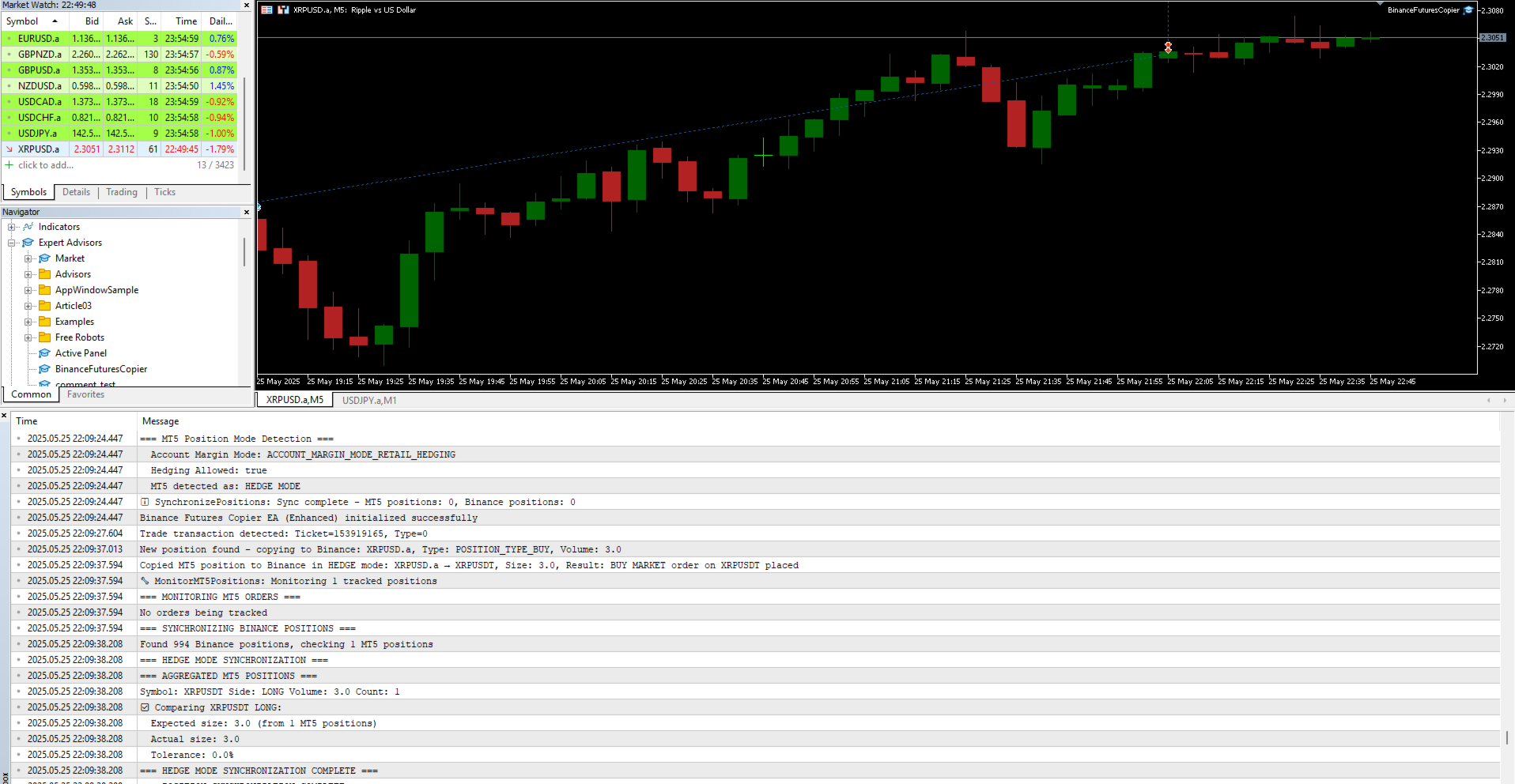Viewport: 1515px width, 784px height.
Task: Close the Navigator panel
Action: 246,212
